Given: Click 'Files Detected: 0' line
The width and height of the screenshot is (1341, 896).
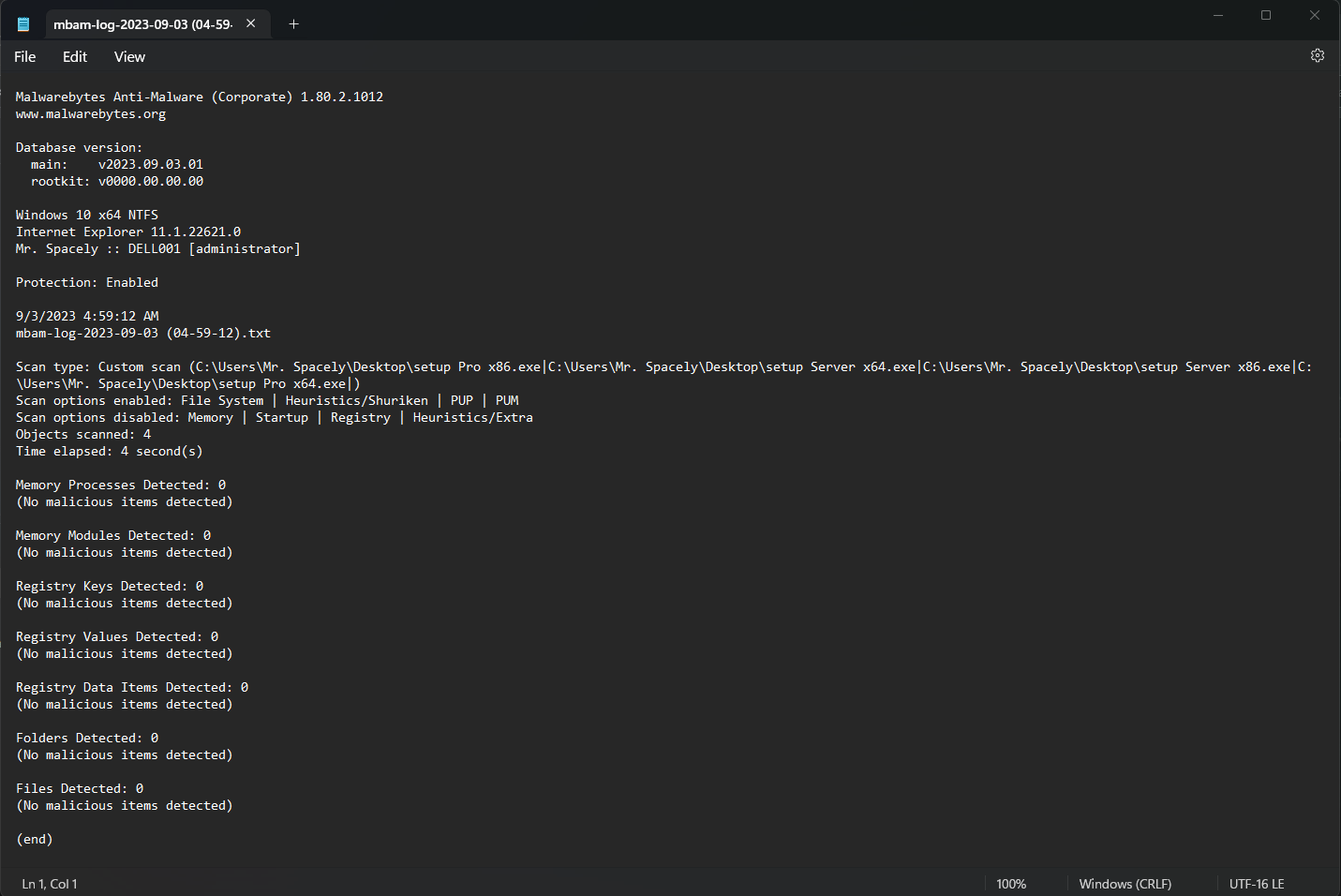Looking at the screenshot, I should [x=80, y=789].
